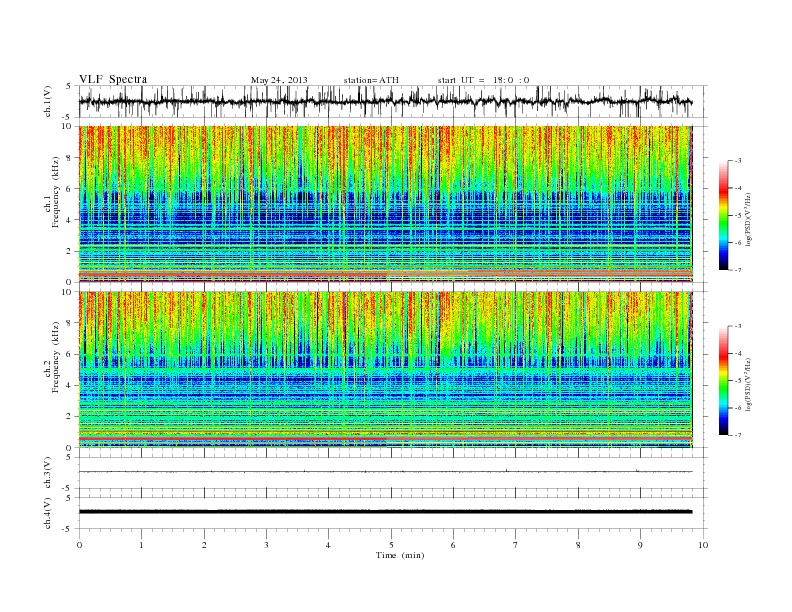The width and height of the screenshot is (792, 612).
Task: Click the ch.2 Frequency (kHz) axis label
Action: pyautogui.click(x=52, y=356)
